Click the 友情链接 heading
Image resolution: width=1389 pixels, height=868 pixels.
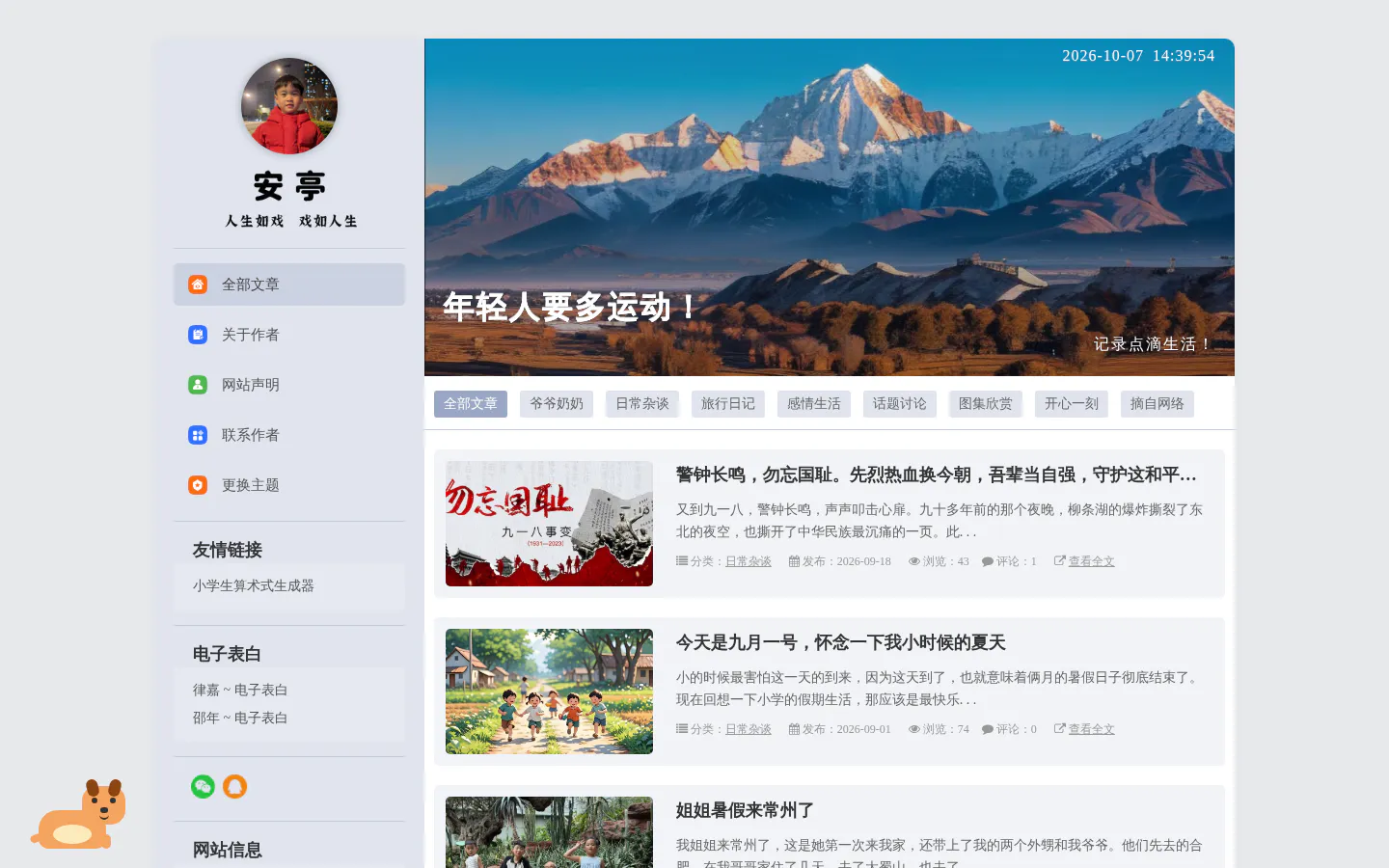tap(228, 550)
